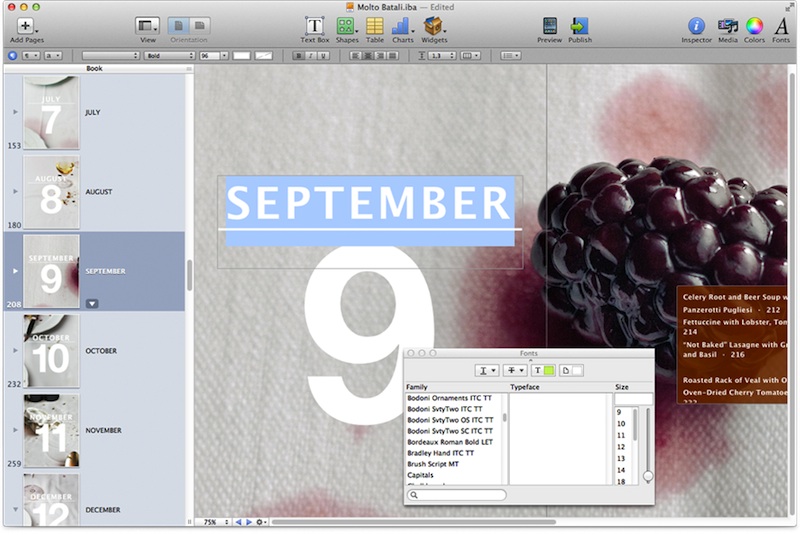Toggle italic text style in format bar
The image size is (800, 535).
coord(311,56)
